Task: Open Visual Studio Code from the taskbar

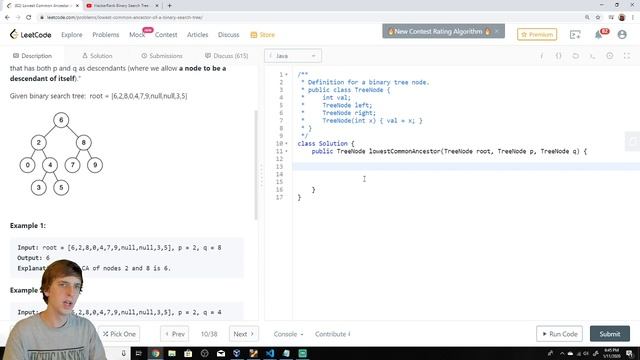Action: (x=270, y=353)
